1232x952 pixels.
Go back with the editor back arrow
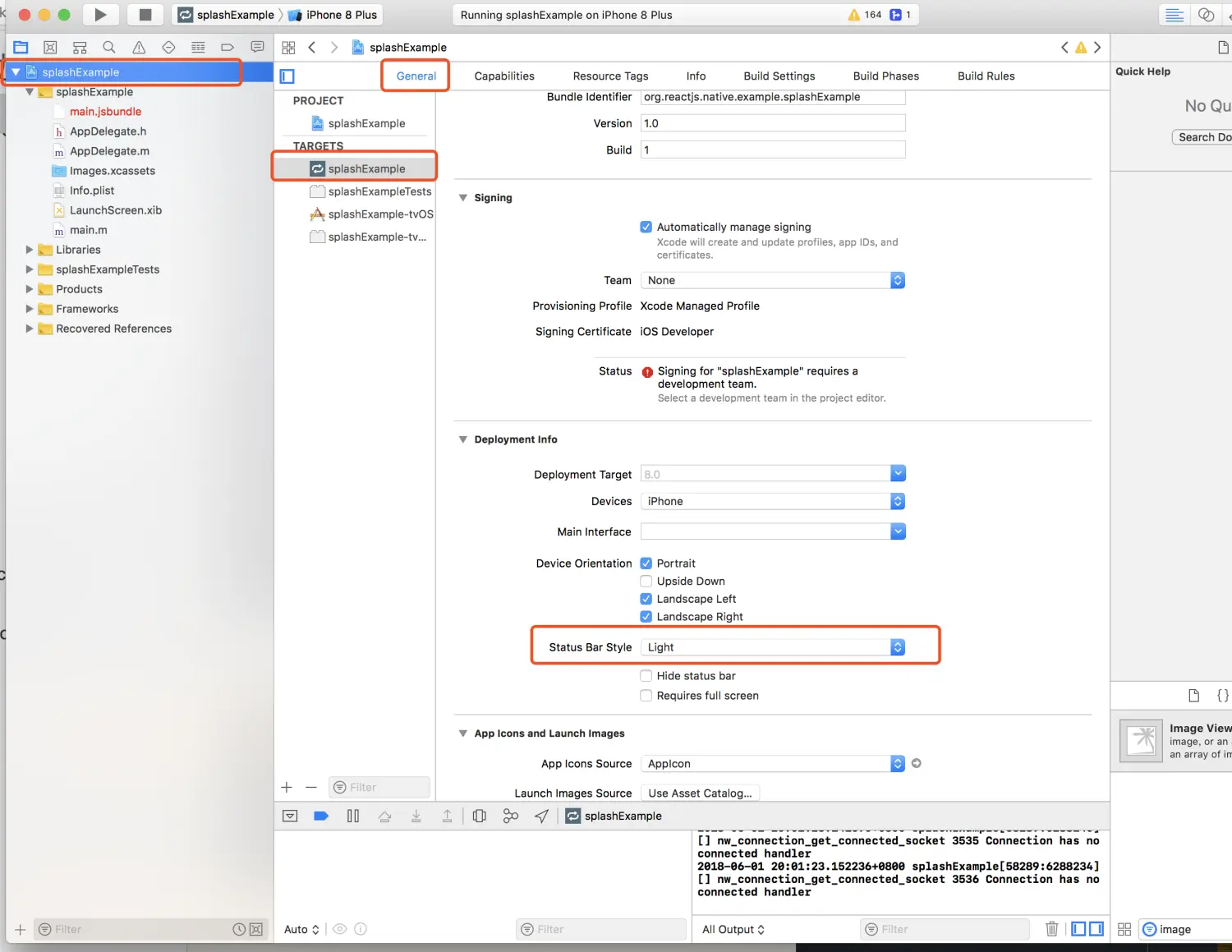(x=312, y=48)
